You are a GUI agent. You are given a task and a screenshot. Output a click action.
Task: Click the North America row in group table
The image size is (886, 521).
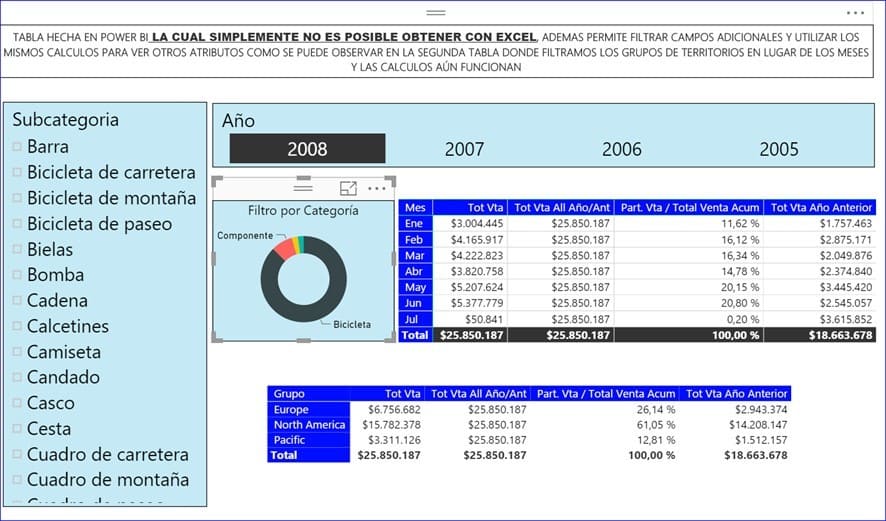pyautogui.click(x=309, y=425)
